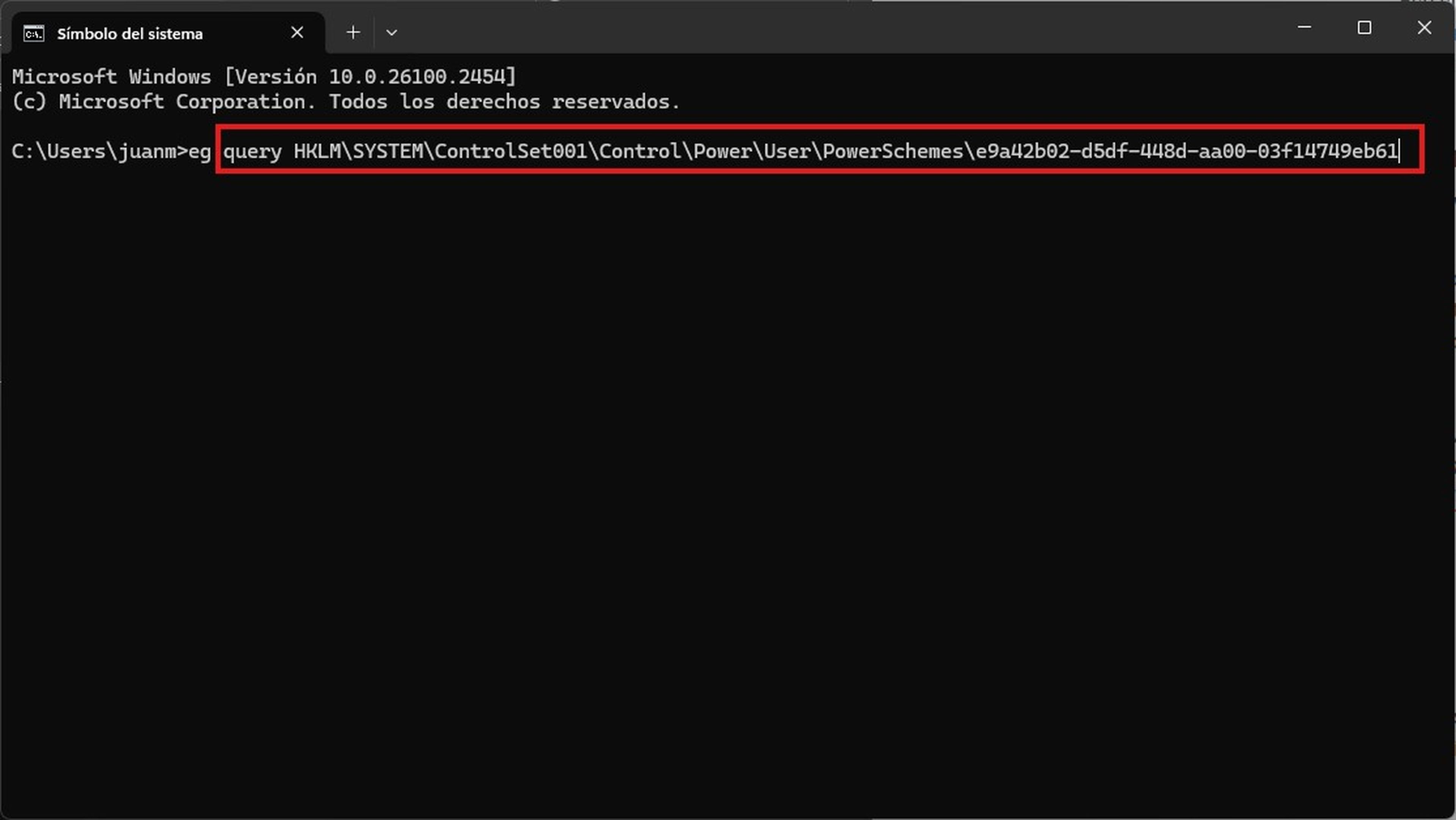
Task: Click the cmd icon in the tab
Action: coord(34,34)
